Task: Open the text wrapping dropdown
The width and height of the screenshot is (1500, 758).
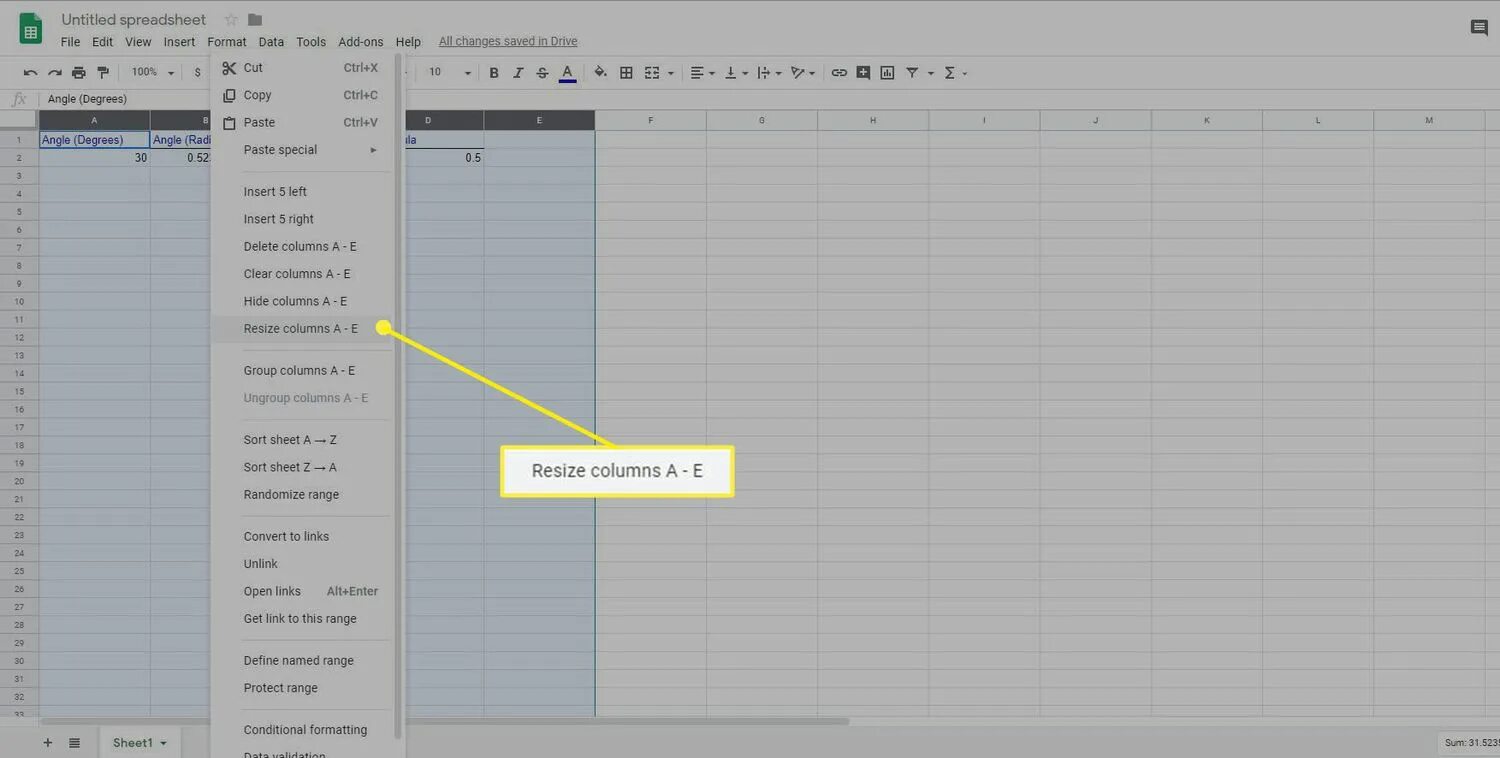Action: pyautogui.click(x=769, y=73)
